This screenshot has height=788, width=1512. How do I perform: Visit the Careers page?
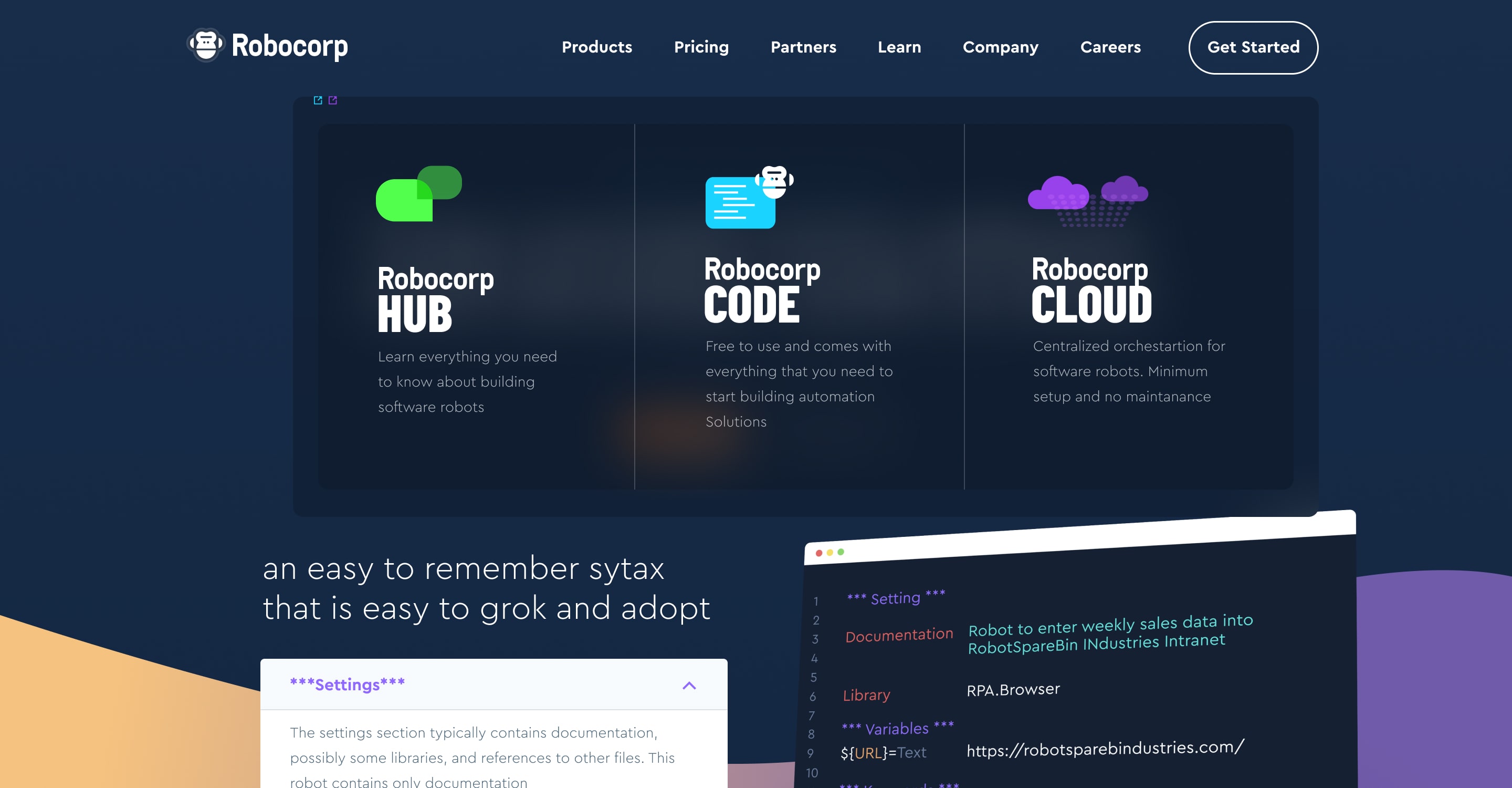pyautogui.click(x=1110, y=47)
